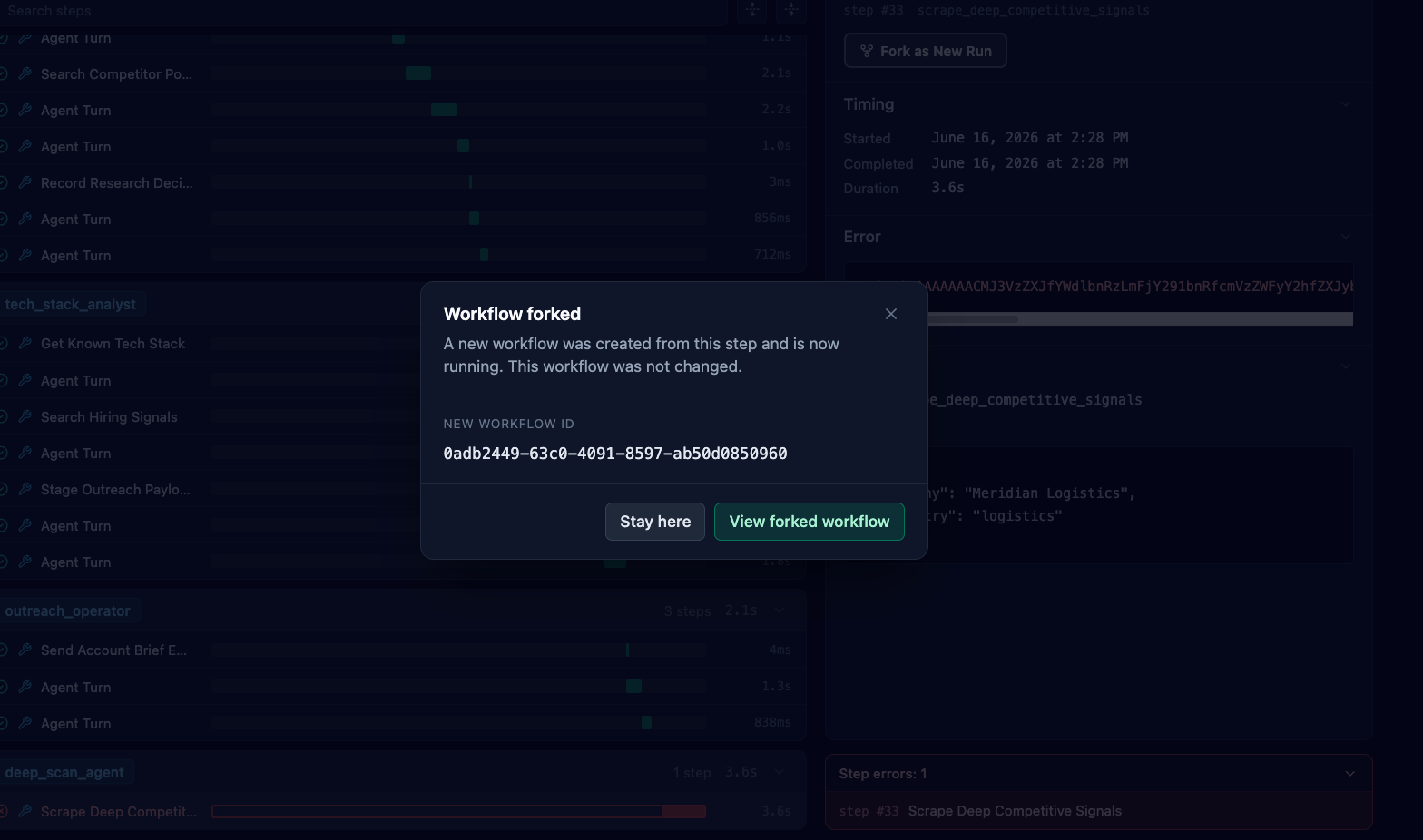The image size is (1423, 840).
Task: Click the 3.6s Duration value
Action: tap(947, 188)
